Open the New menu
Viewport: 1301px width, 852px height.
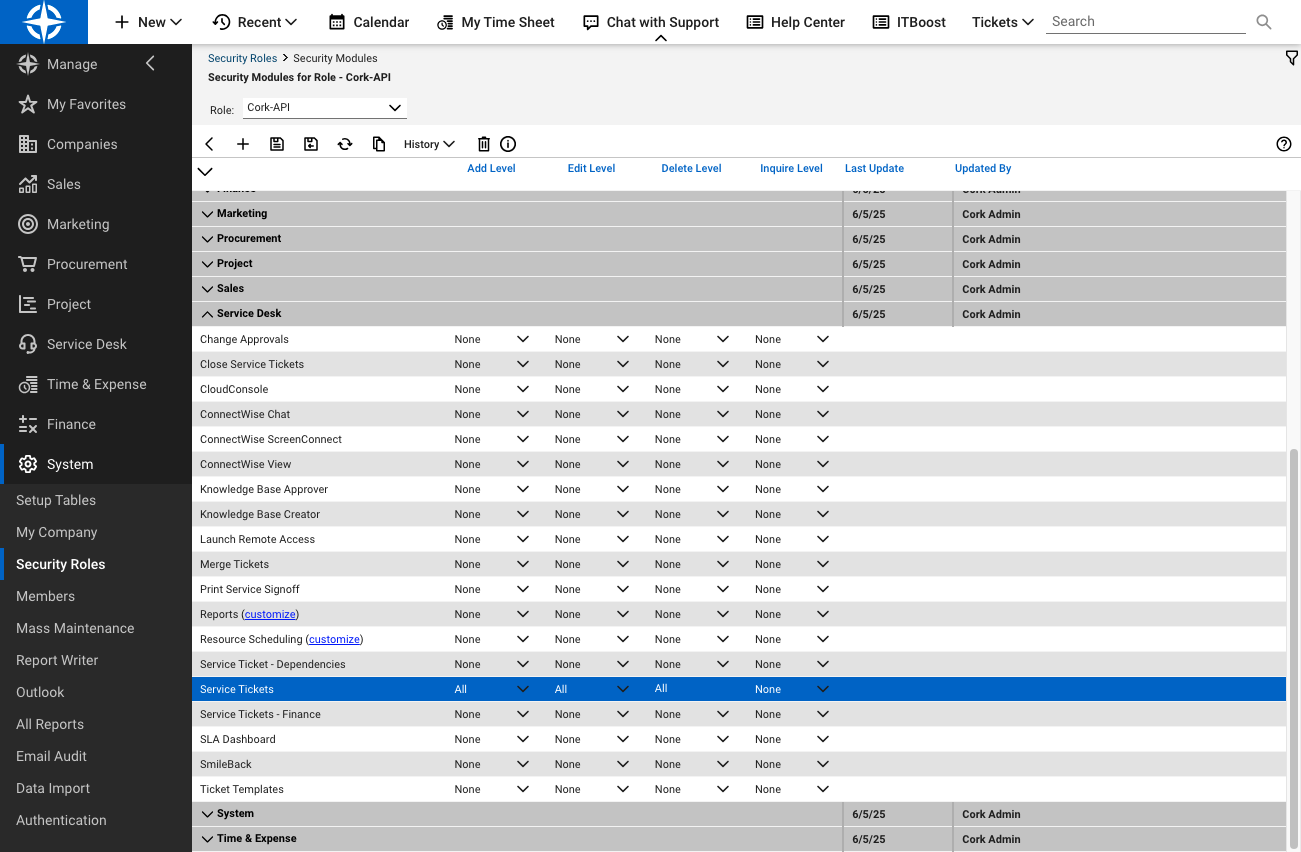coord(148,22)
